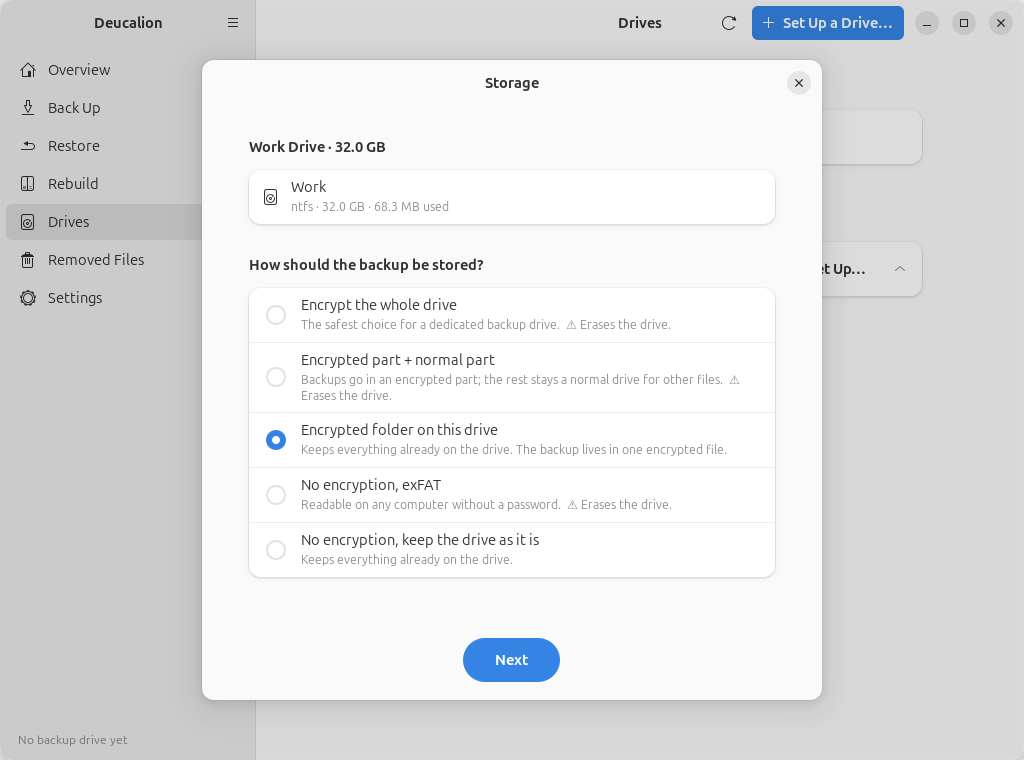Click the Deucalion app title
The image size is (1024, 760).
pos(128,23)
